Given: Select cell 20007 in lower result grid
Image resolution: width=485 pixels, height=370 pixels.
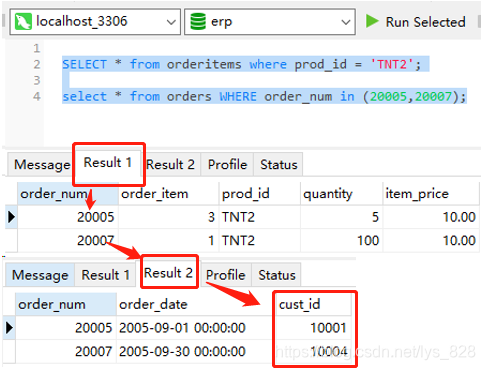Looking at the screenshot, I should 66,351.
